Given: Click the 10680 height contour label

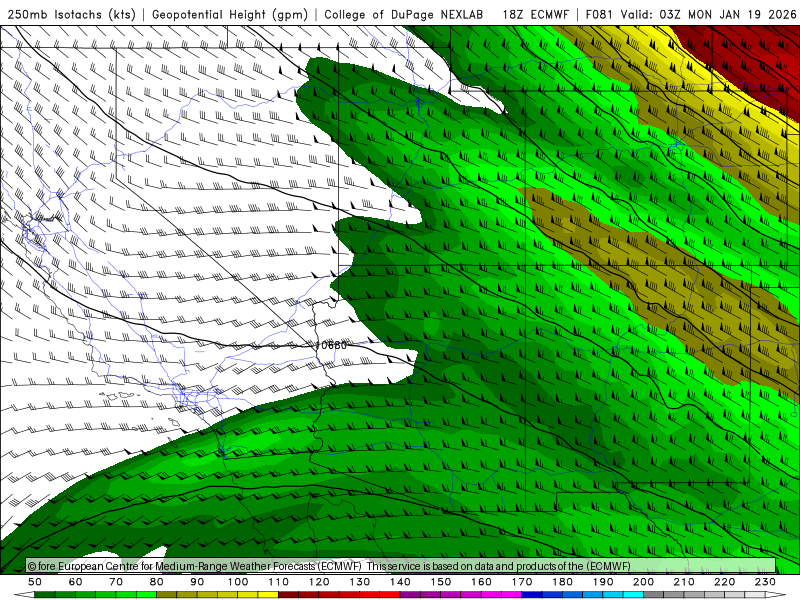Looking at the screenshot, I should coord(331,345).
